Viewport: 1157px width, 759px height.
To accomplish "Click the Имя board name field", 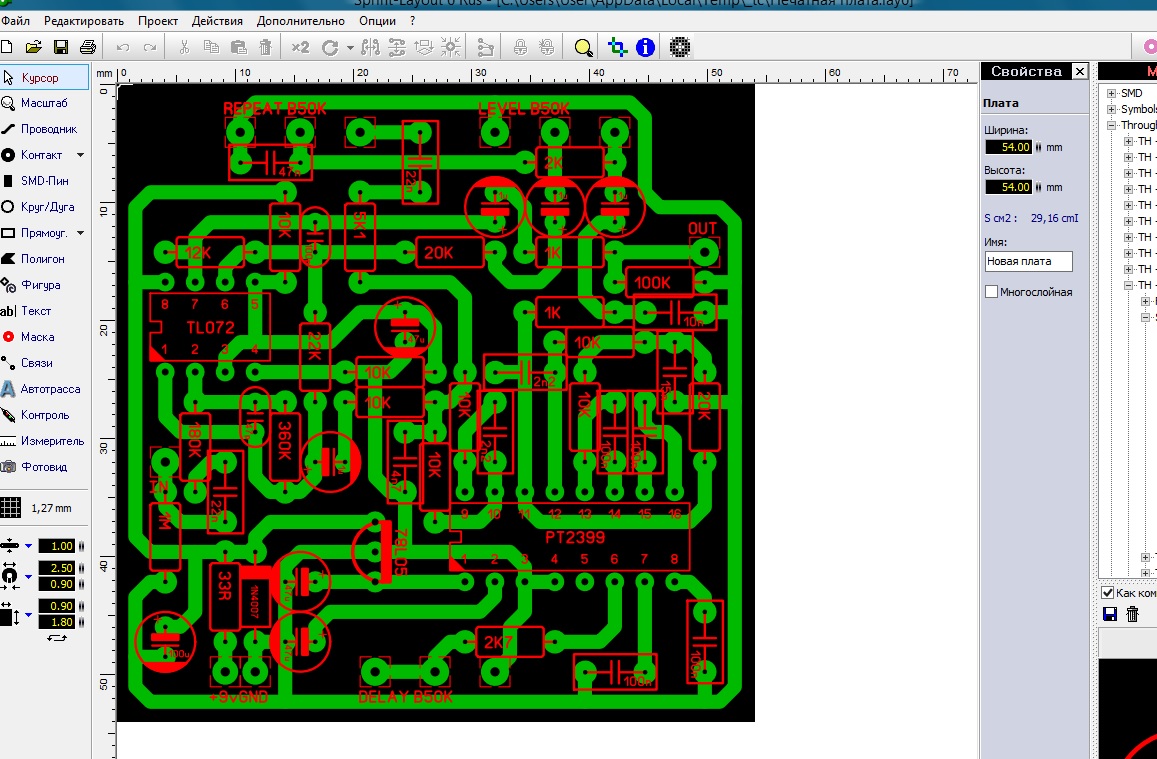I will click(1029, 261).
